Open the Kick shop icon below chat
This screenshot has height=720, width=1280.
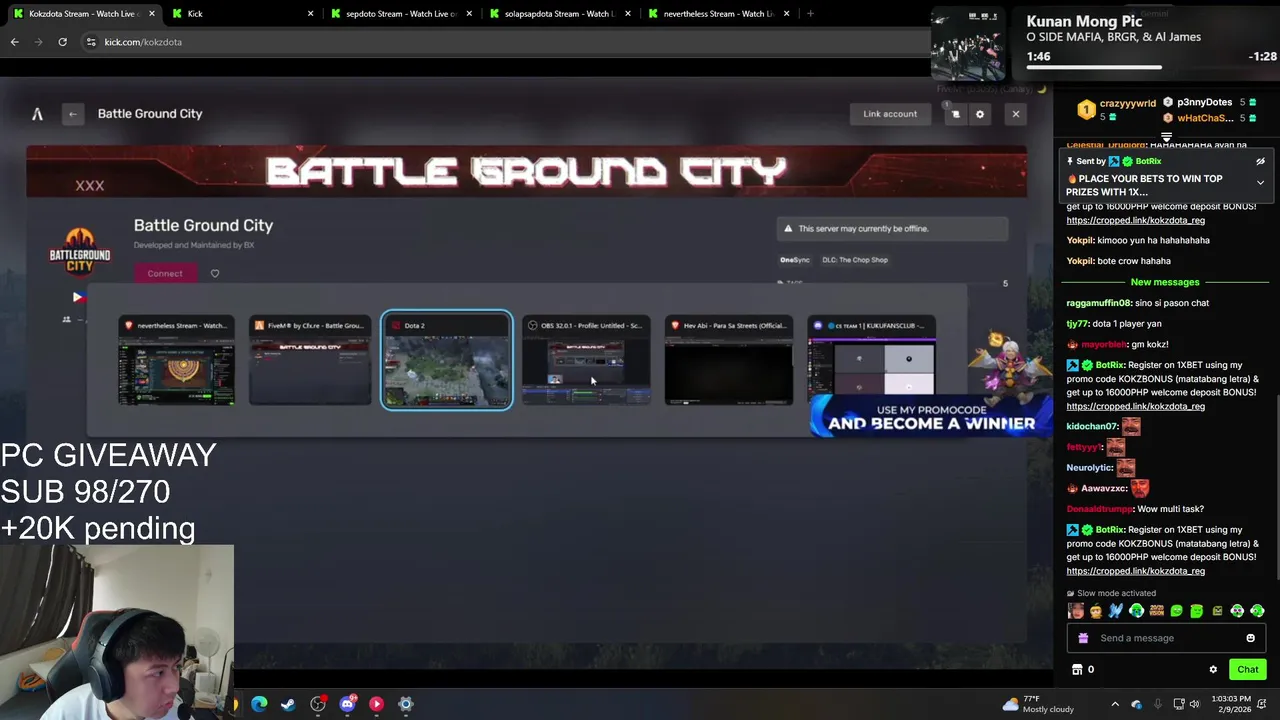click(x=1077, y=669)
